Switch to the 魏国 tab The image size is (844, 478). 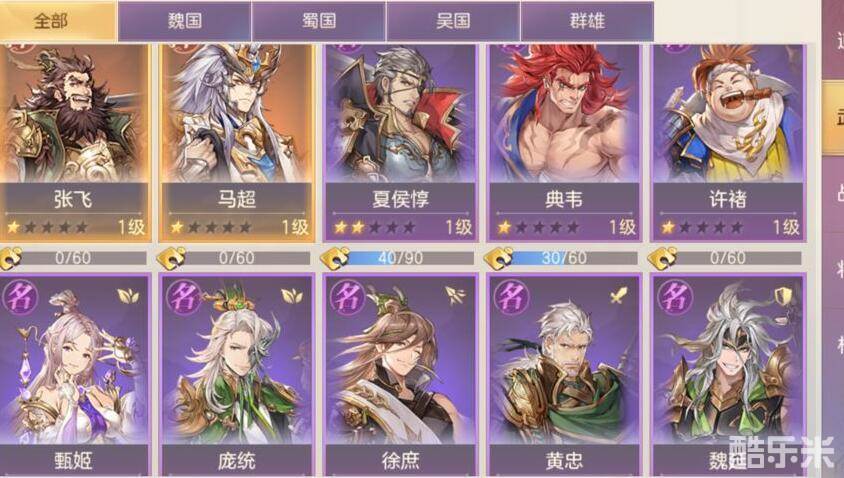click(185, 20)
